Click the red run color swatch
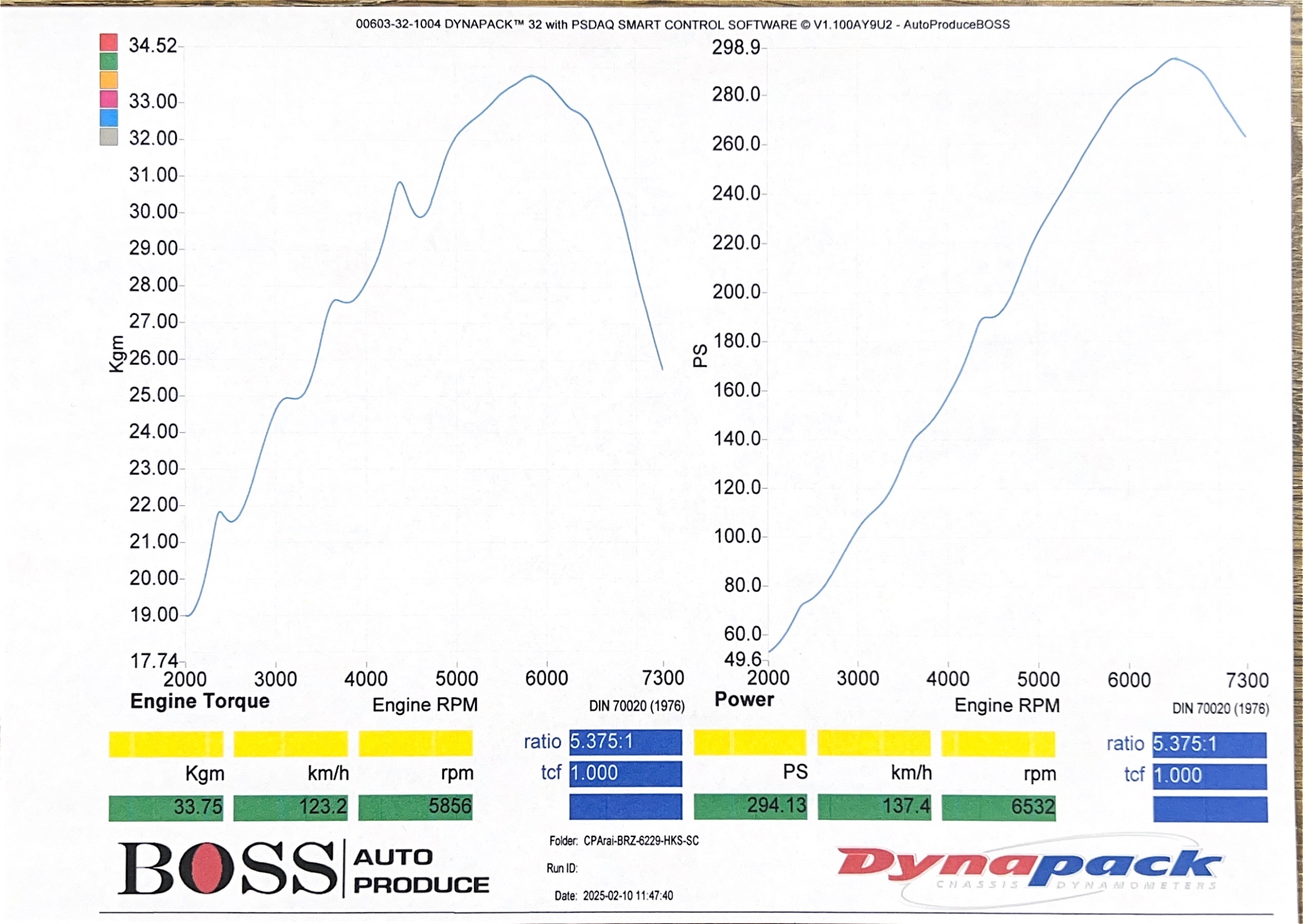The height and width of the screenshot is (924, 1303). 109,42
